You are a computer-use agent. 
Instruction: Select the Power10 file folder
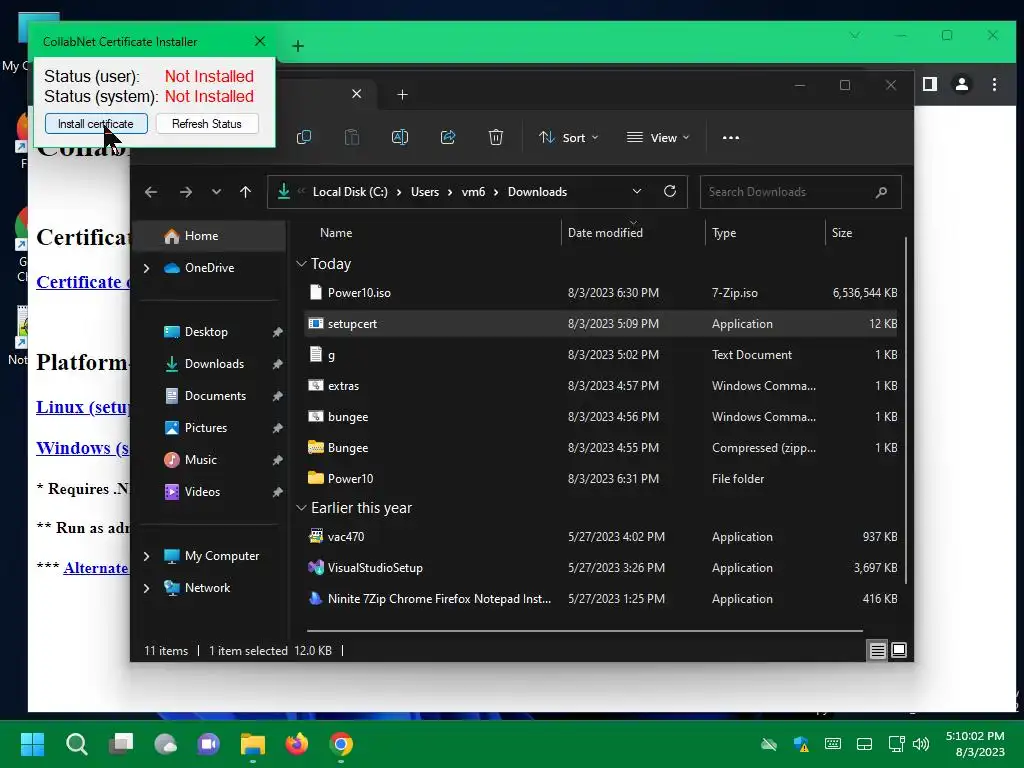(x=601, y=479)
